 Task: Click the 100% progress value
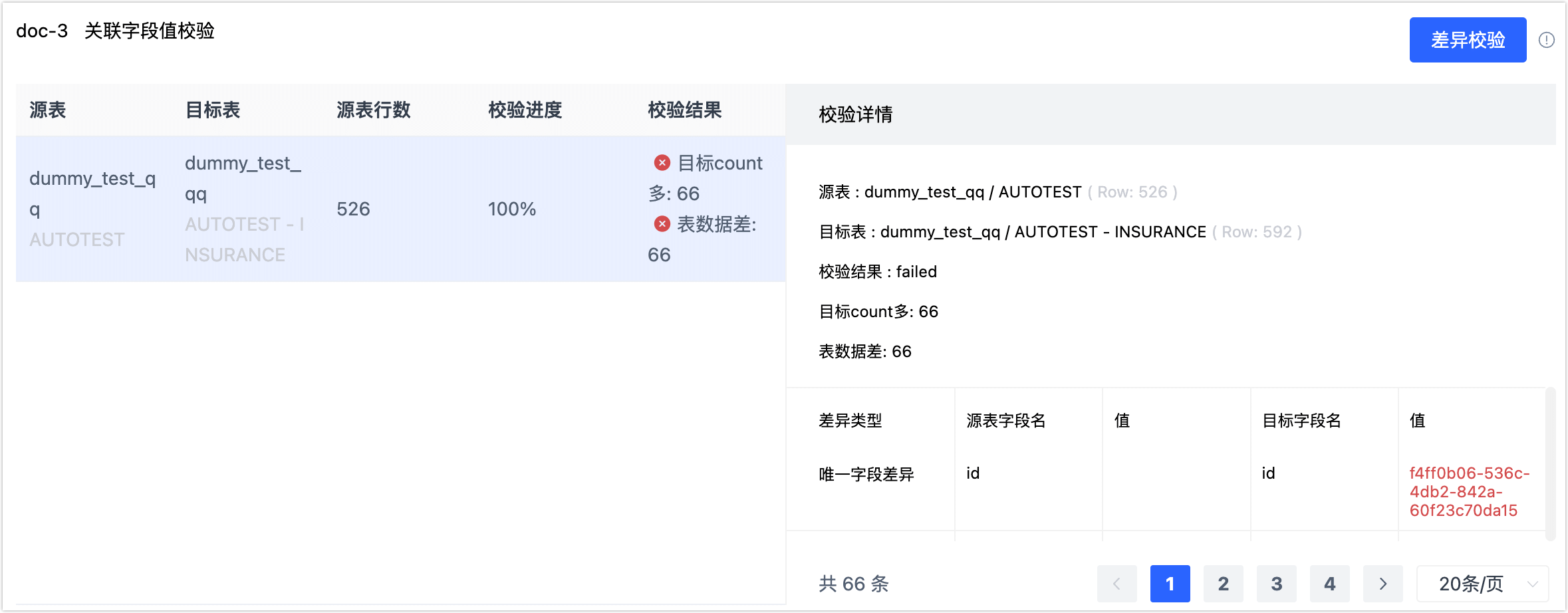tap(511, 209)
